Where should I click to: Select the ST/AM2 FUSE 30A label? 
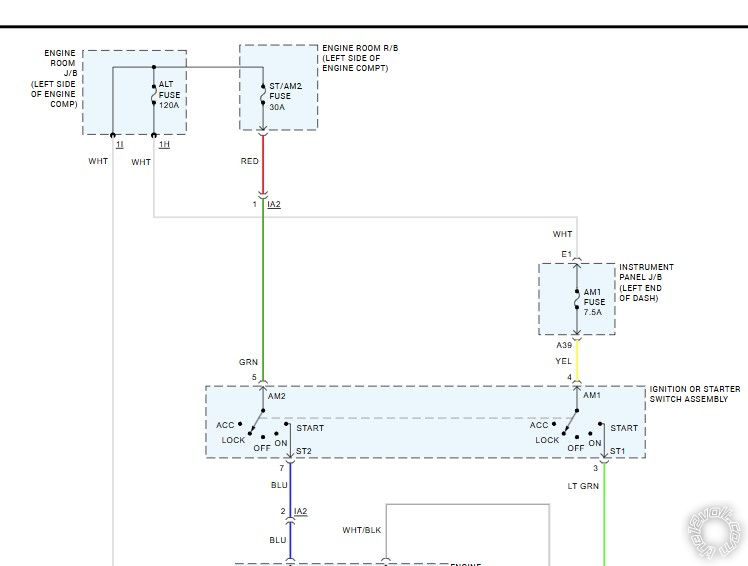pyautogui.click(x=285, y=96)
